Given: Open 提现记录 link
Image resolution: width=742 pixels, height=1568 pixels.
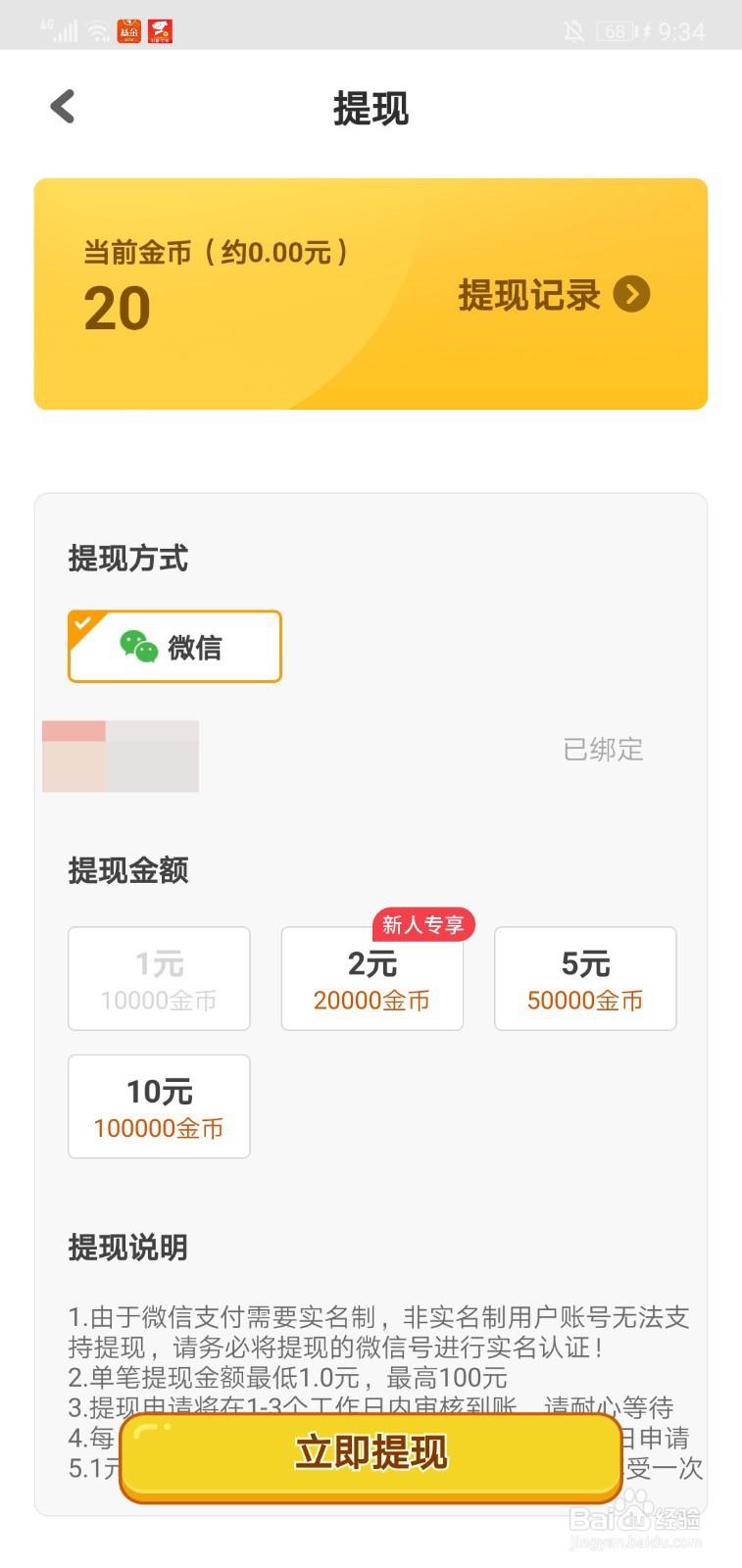Looking at the screenshot, I should click(x=529, y=295).
